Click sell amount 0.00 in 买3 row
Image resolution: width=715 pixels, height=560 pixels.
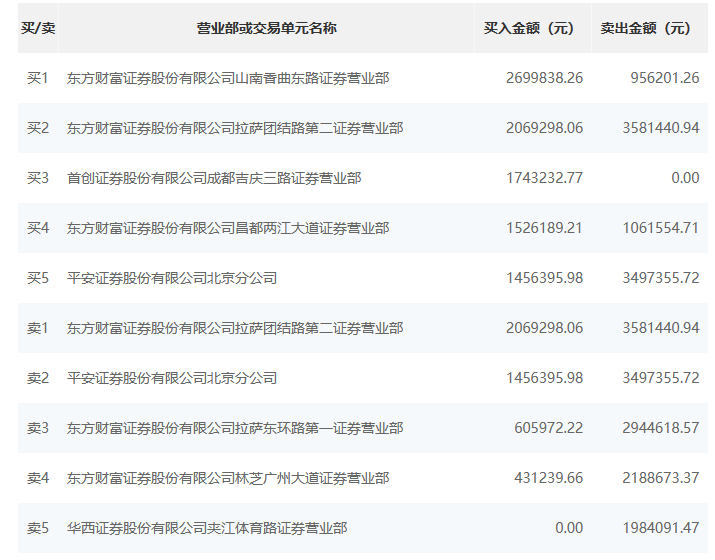[x=685, y=178]
